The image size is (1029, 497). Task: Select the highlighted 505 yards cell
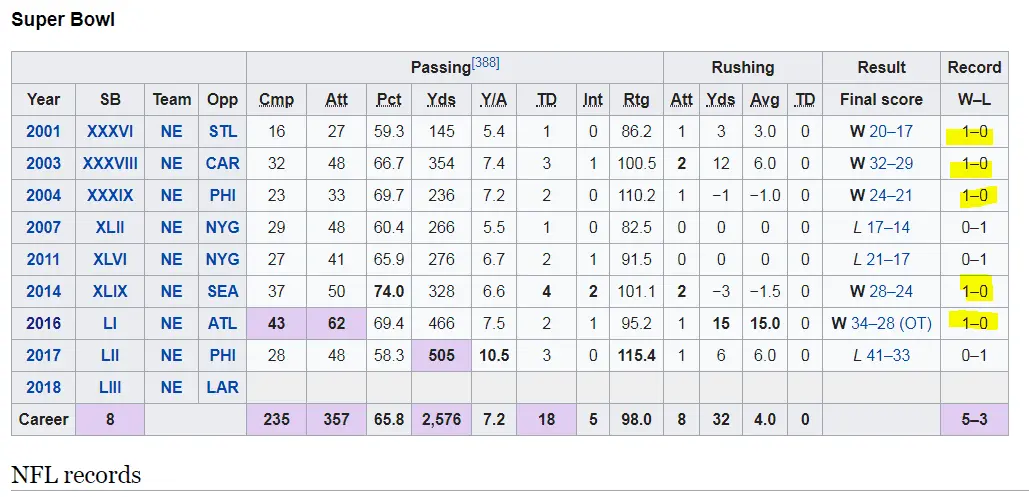[441, 355]
